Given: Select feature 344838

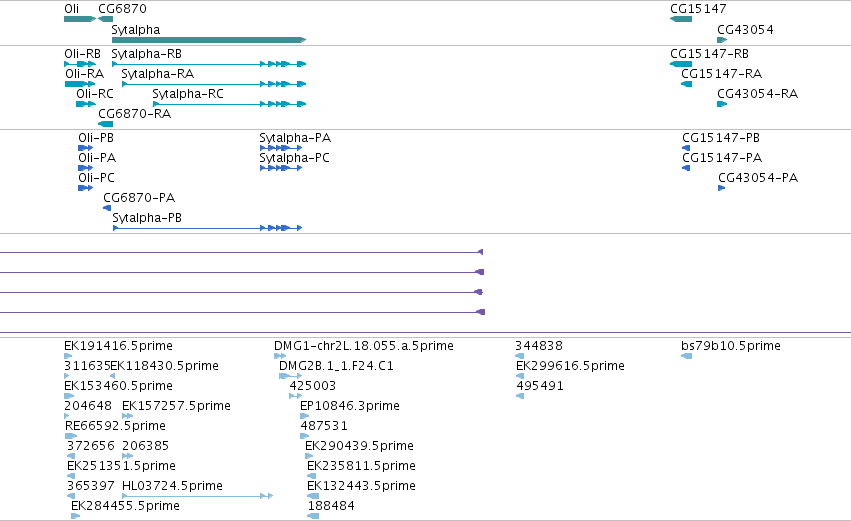Looking at the screenshot, I should click(x=519, y=357).
